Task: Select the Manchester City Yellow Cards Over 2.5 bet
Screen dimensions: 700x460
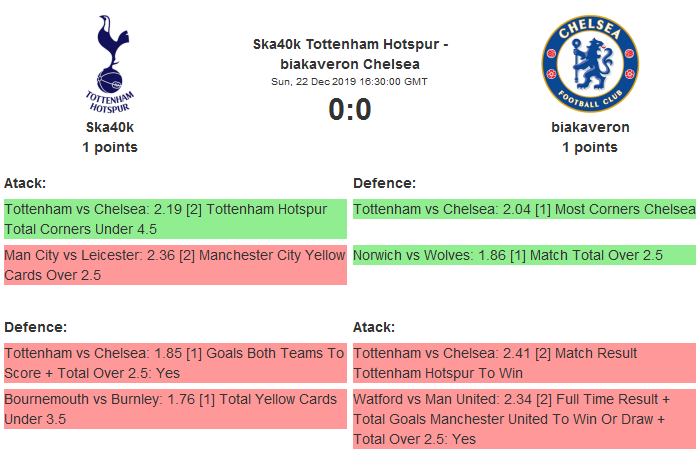Action: coord(175,265)
